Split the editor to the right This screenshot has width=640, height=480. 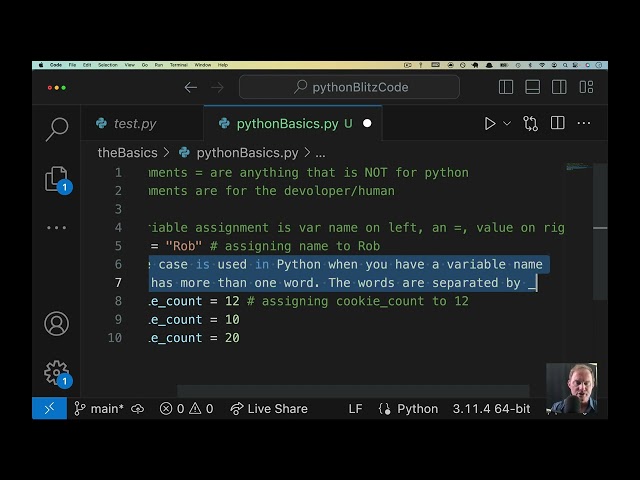[558, 123]
